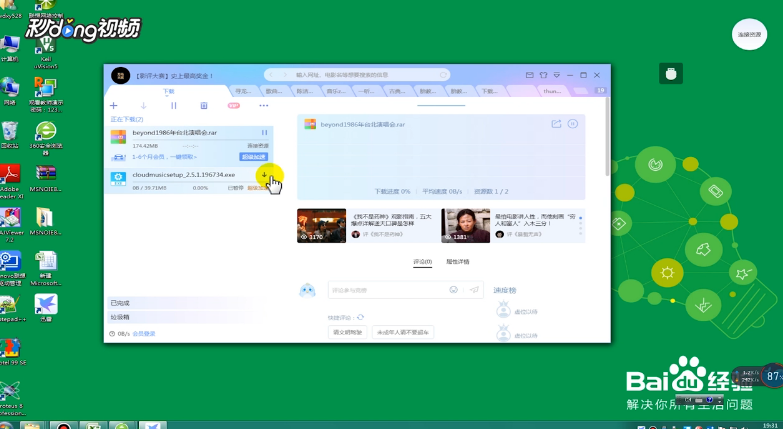Image resolution: width=783 pixels, height=429 pixels.
Task: Click the back arrow in the address bar
Action: (271, 75)
